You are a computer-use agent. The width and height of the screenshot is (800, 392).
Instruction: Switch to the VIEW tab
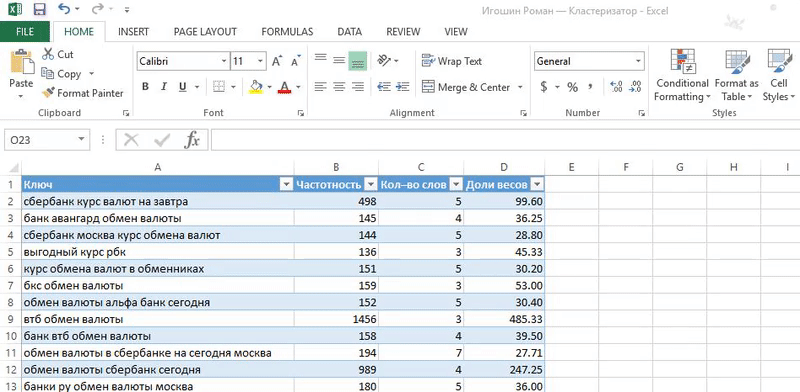(456, 32)
